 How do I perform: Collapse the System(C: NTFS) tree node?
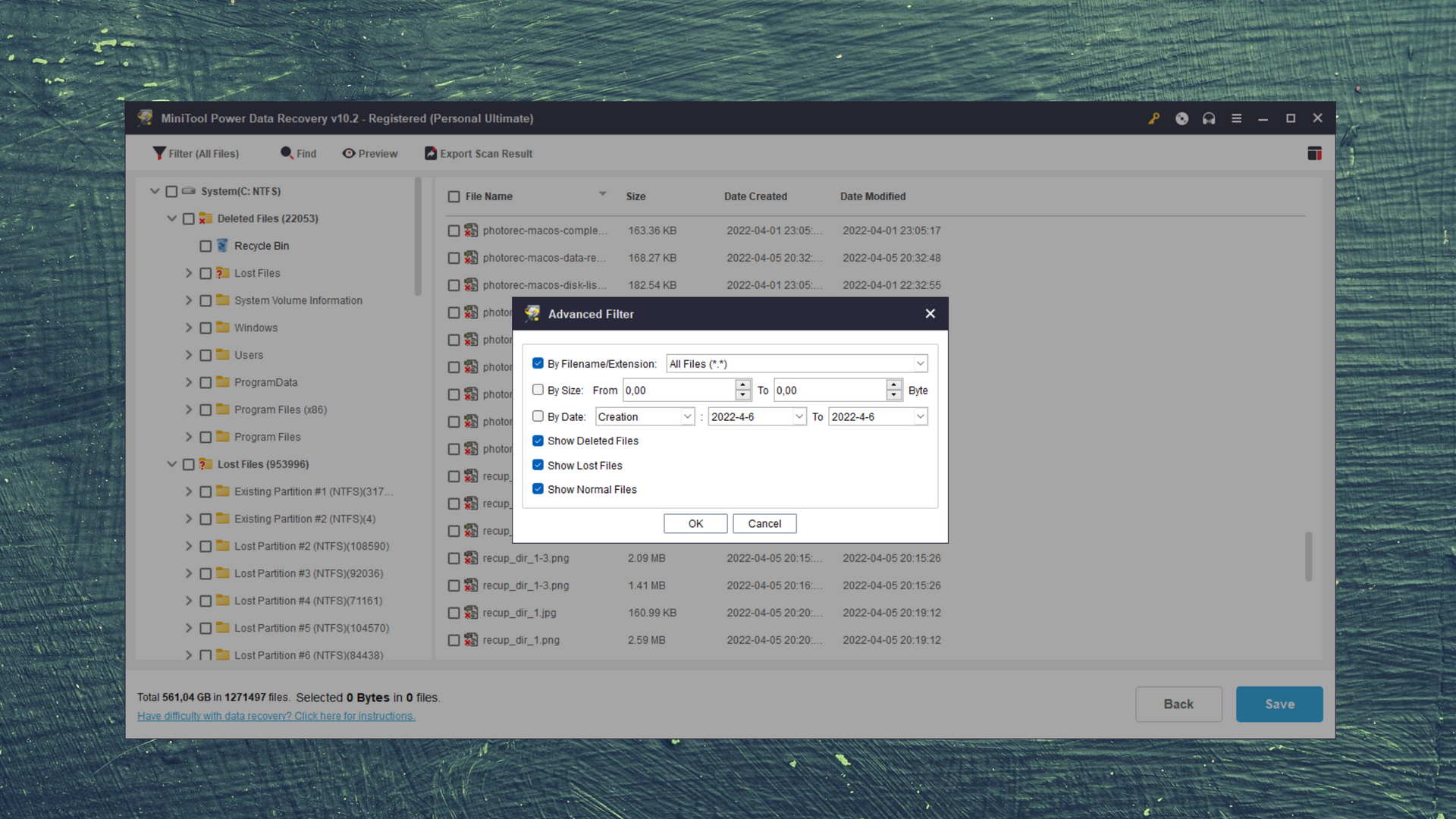pyautogui.click(x=155, y=191)
